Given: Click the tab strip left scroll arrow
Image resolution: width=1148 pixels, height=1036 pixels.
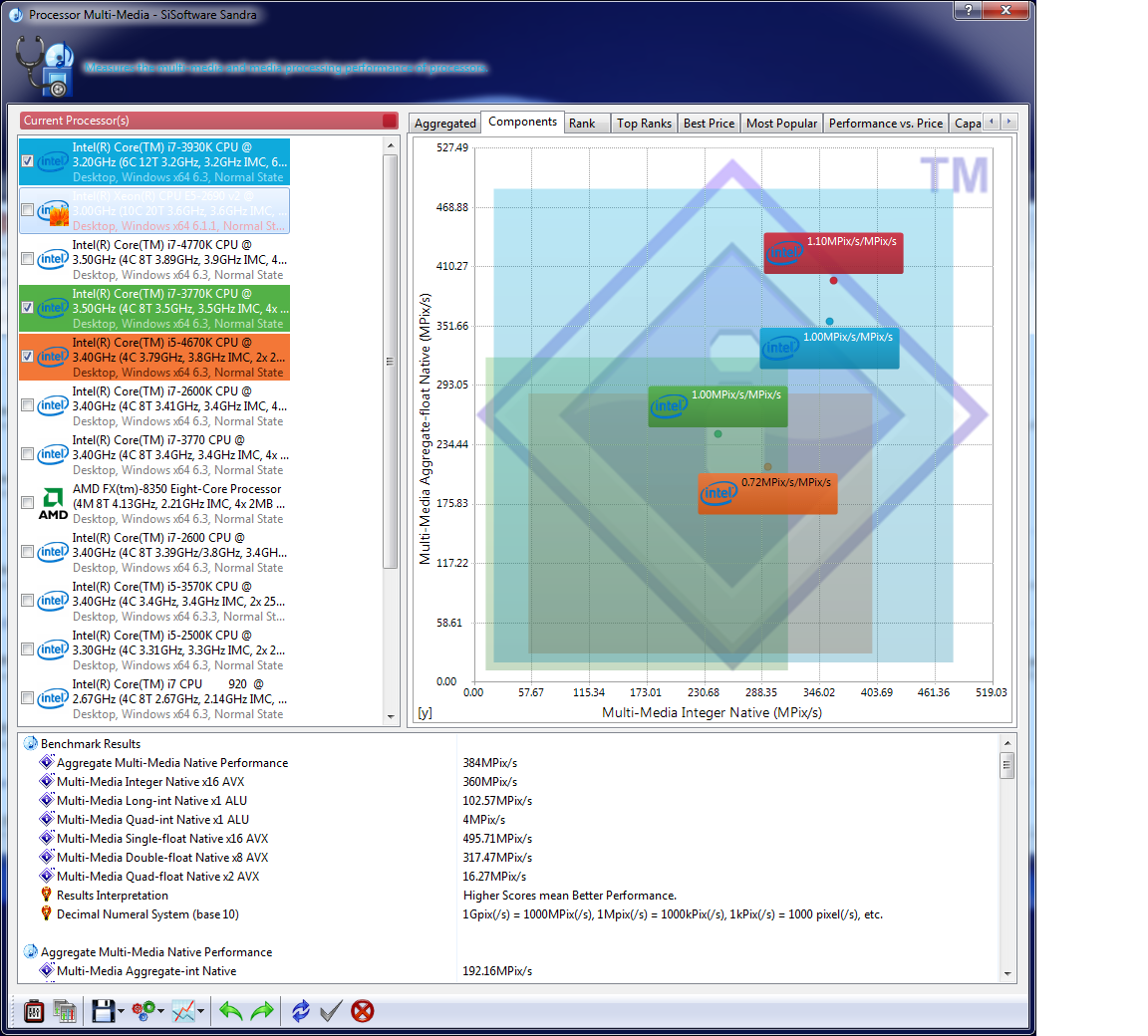Looking at the screenshot, I should pyautogui.click(x=993, y=122).
